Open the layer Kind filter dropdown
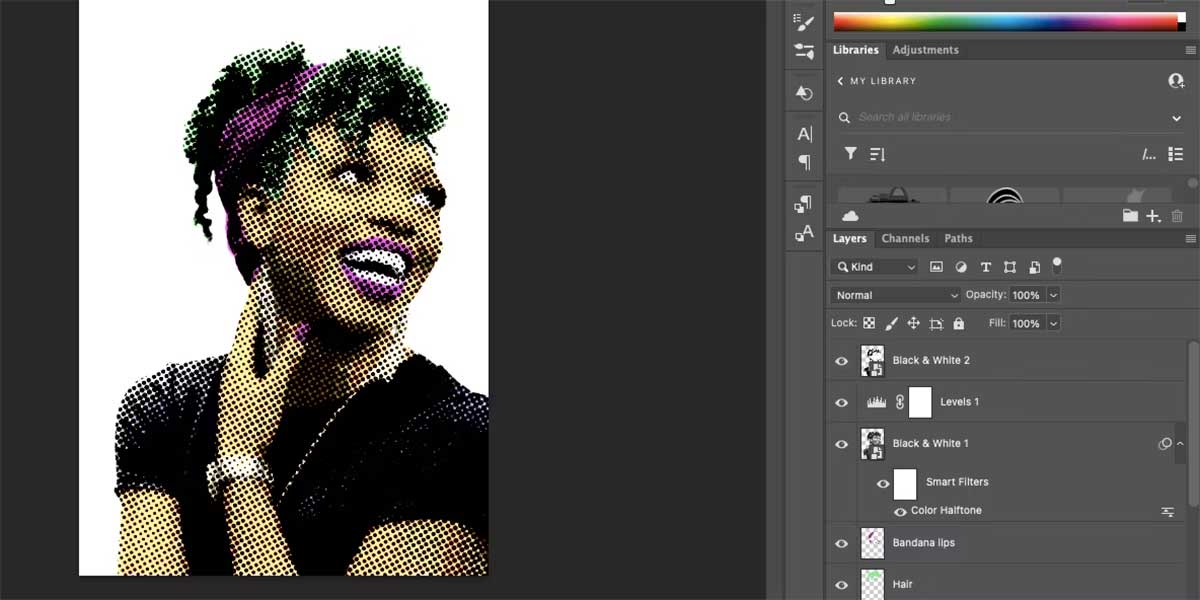 click(875, 267)
